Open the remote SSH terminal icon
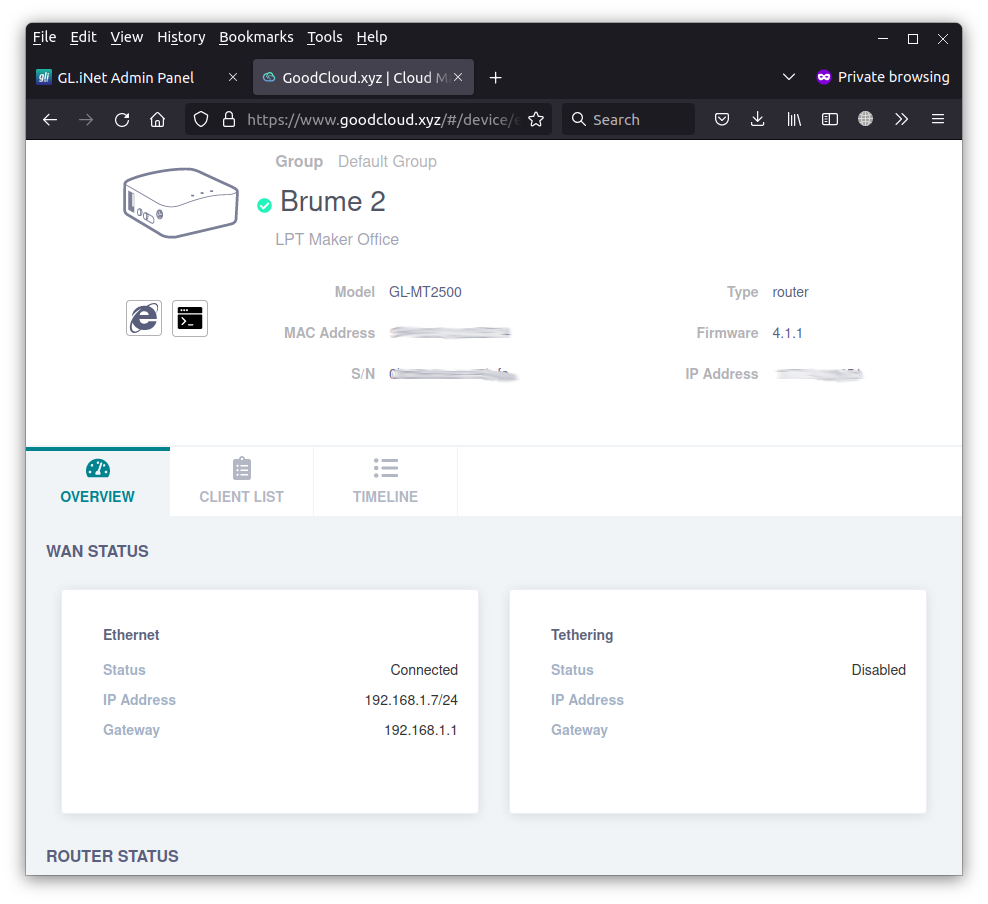Screen dimensions: 988x904 click(x=190, y=318)
